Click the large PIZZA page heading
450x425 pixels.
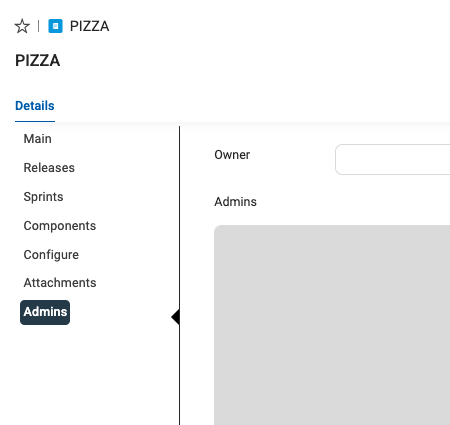(38, 60)
